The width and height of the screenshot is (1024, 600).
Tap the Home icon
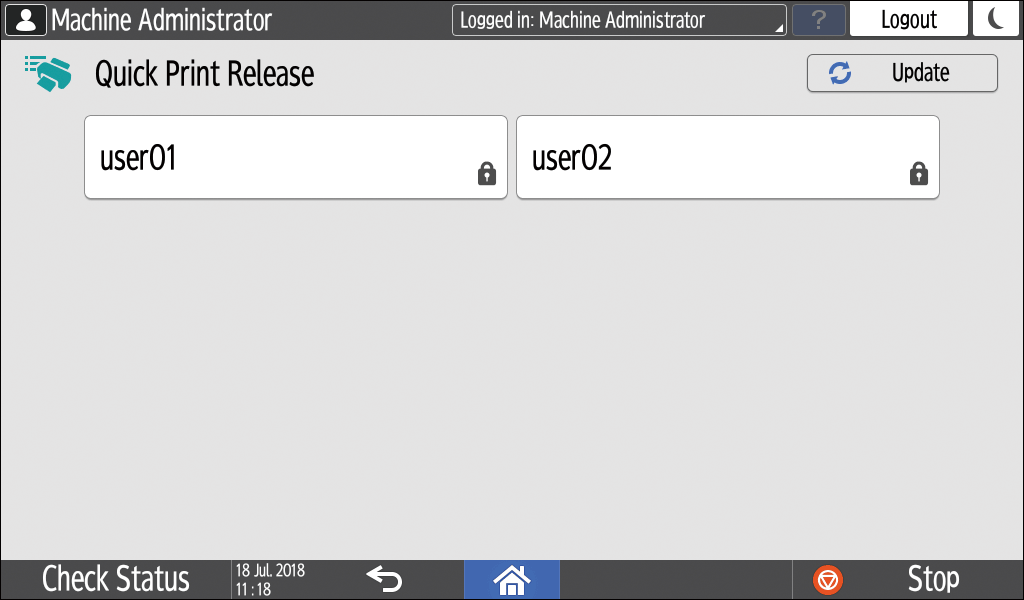[512, 580]
